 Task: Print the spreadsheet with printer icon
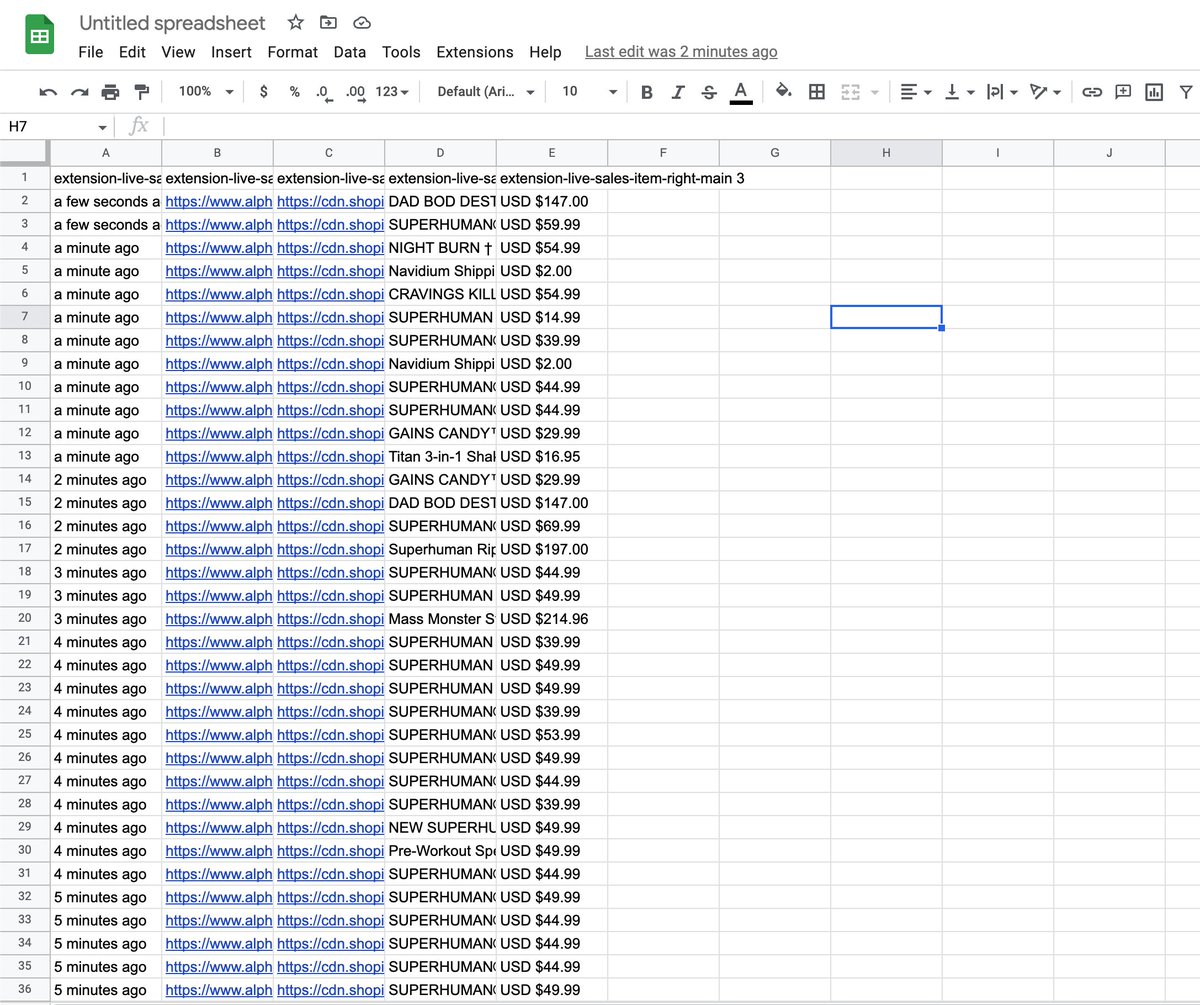coord(110,92)
